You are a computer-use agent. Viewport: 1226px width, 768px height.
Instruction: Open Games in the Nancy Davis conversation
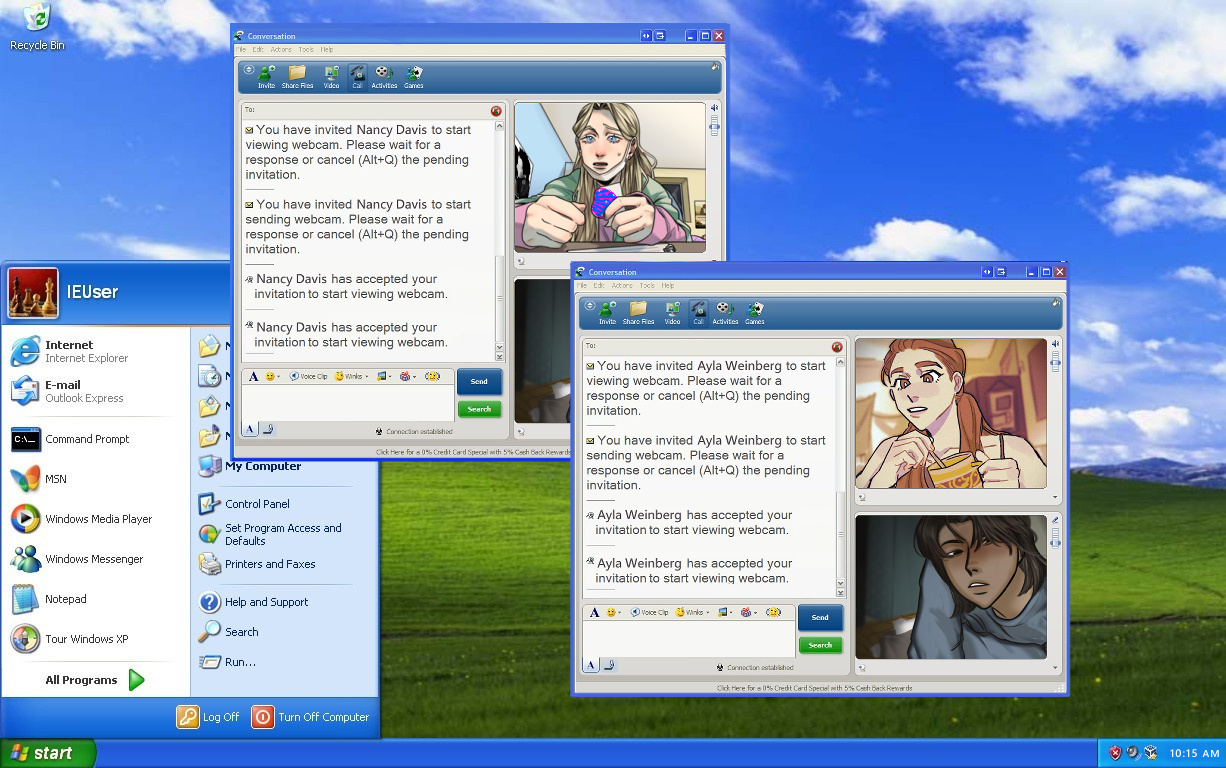(414, 77)
